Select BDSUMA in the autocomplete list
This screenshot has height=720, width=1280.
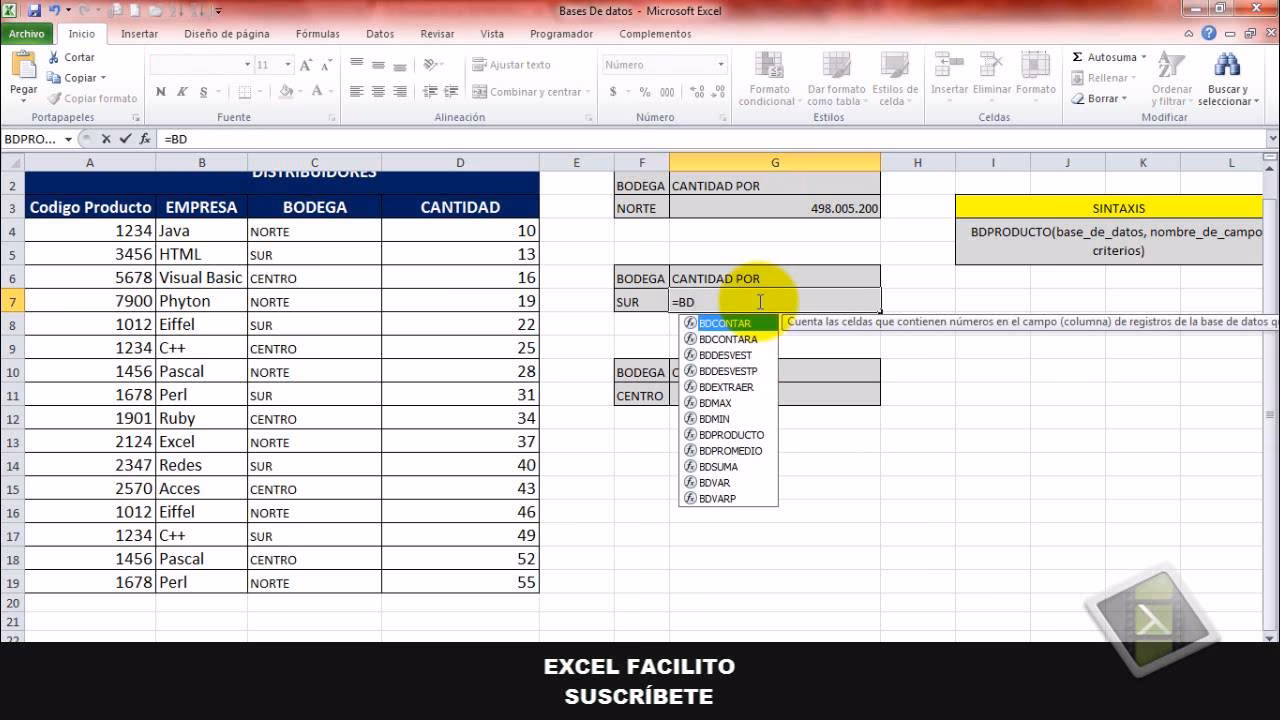(x=729, y=467)
